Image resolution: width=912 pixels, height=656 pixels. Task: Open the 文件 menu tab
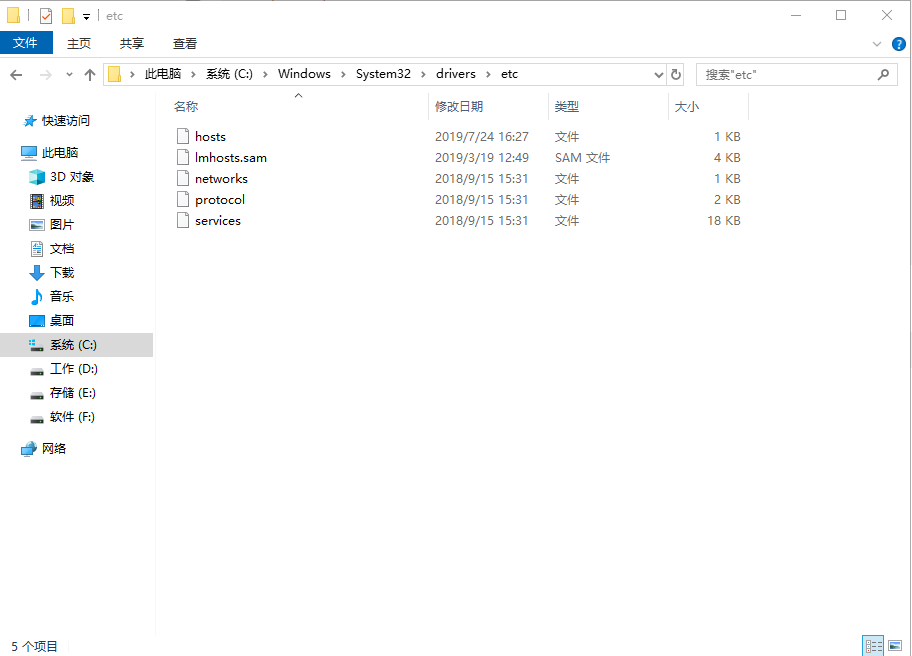[26, 43]
